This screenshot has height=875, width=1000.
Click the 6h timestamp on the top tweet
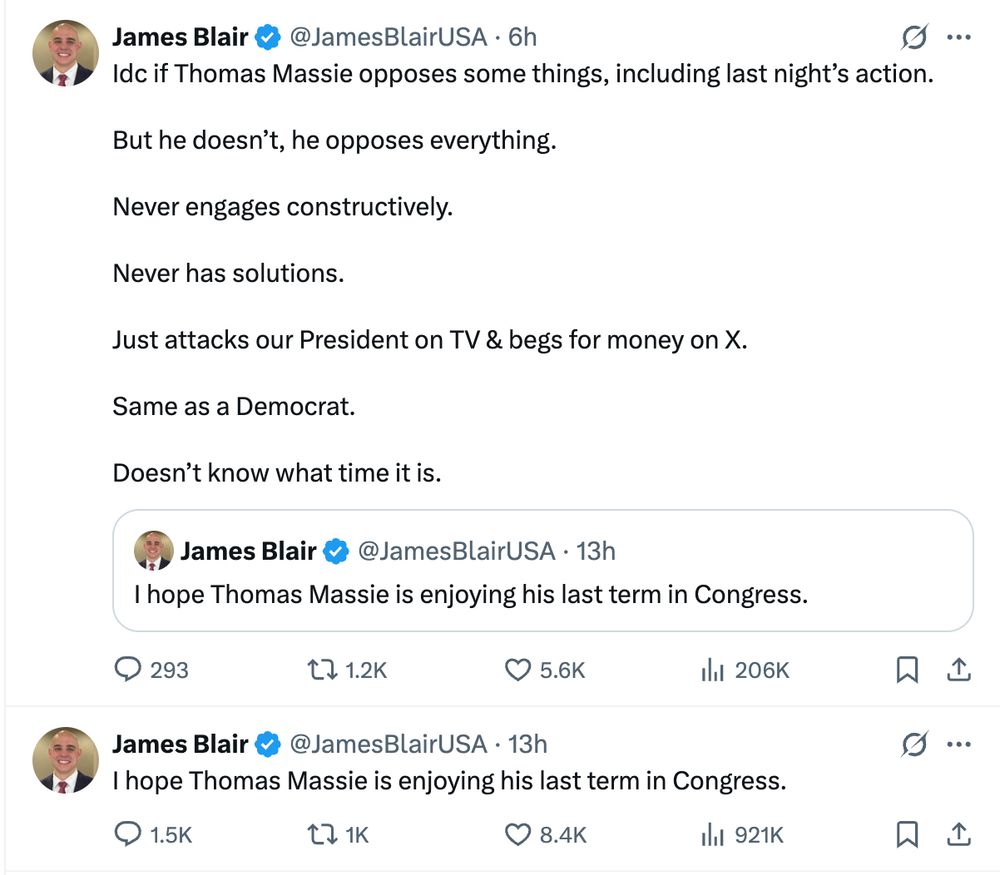521,37
